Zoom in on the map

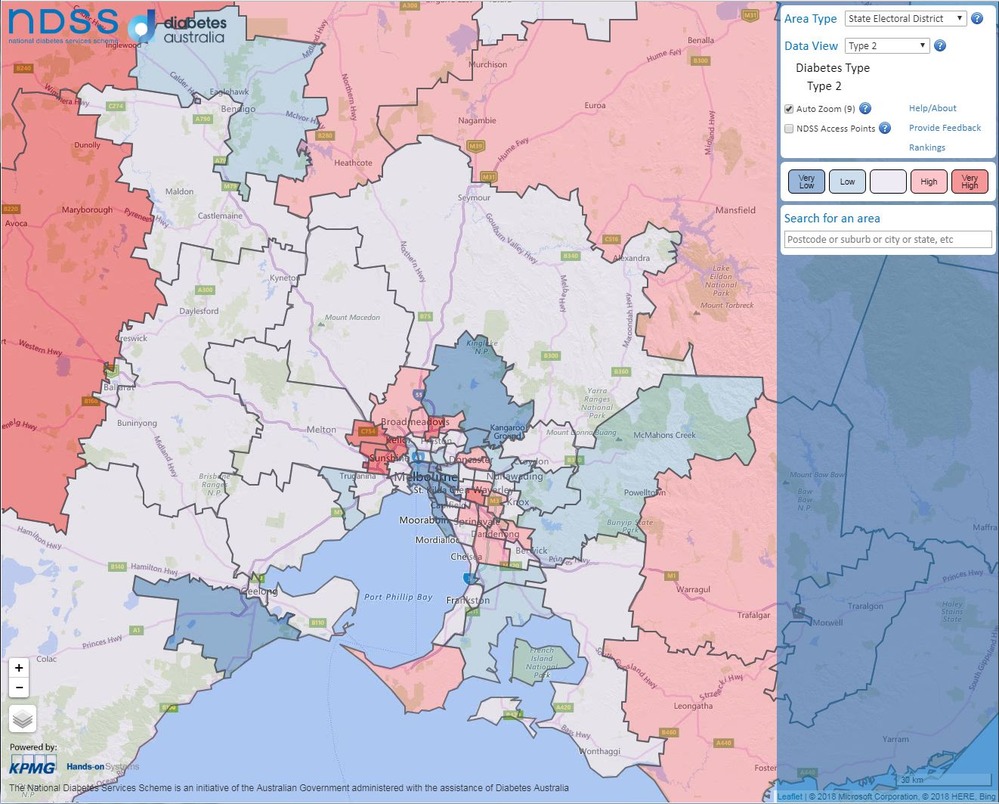[x=20, y=668]
